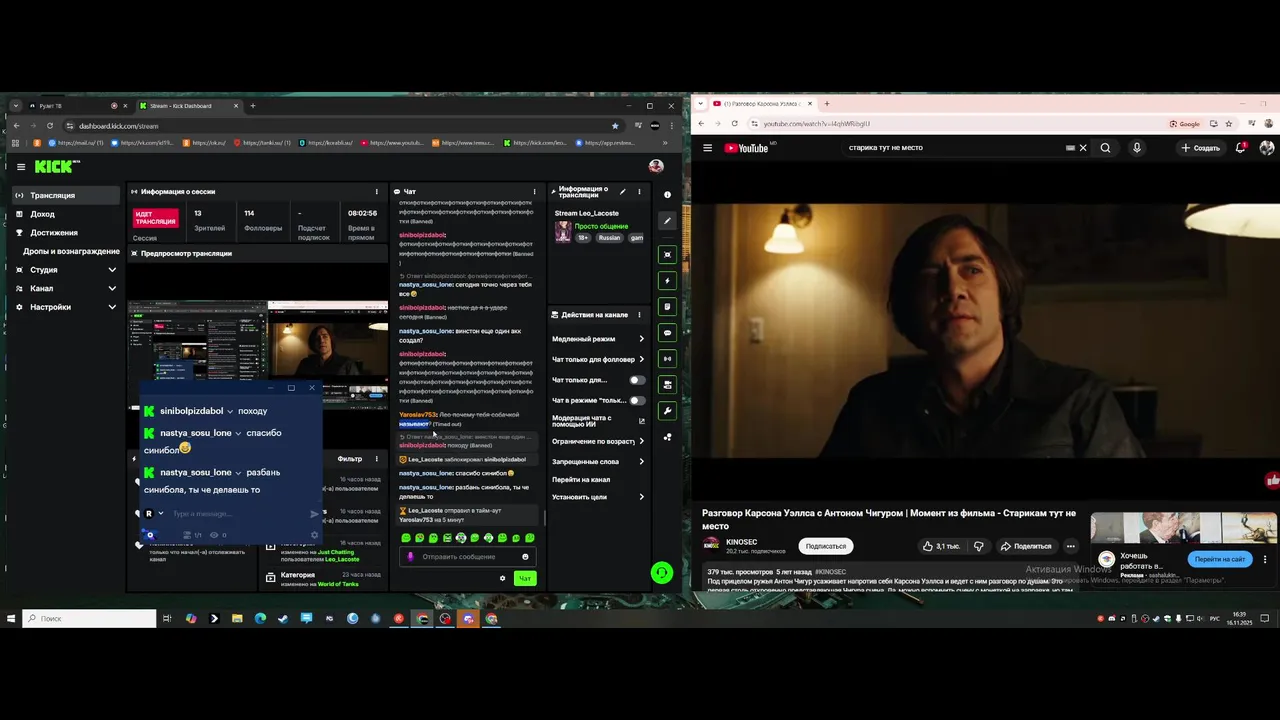Screen dimensions: 1280x720
Task: Open Модерация чата с помощью ИИ
Action: [x=598, y=421]
